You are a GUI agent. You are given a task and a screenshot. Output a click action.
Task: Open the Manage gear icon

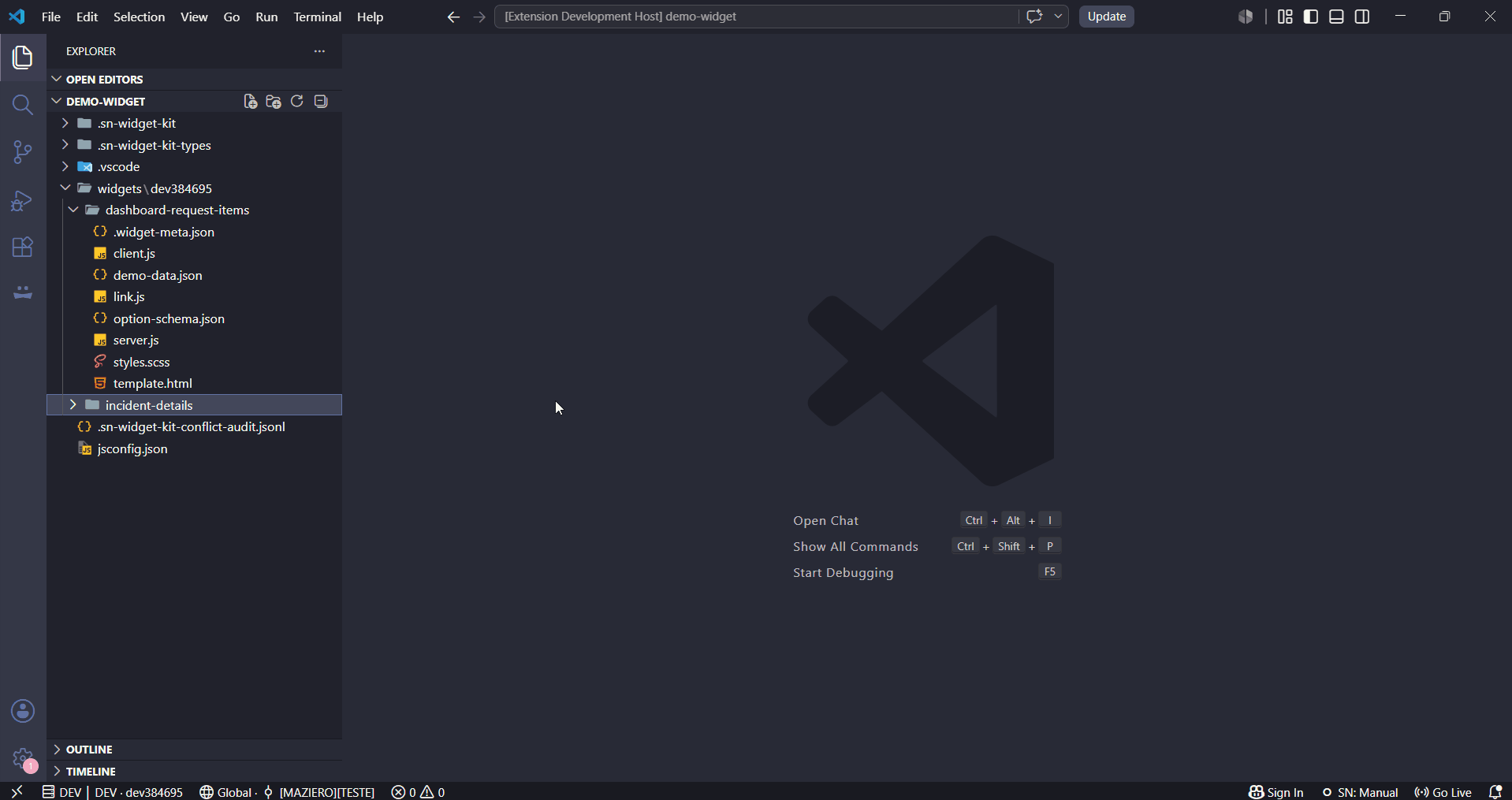[23, 758]
